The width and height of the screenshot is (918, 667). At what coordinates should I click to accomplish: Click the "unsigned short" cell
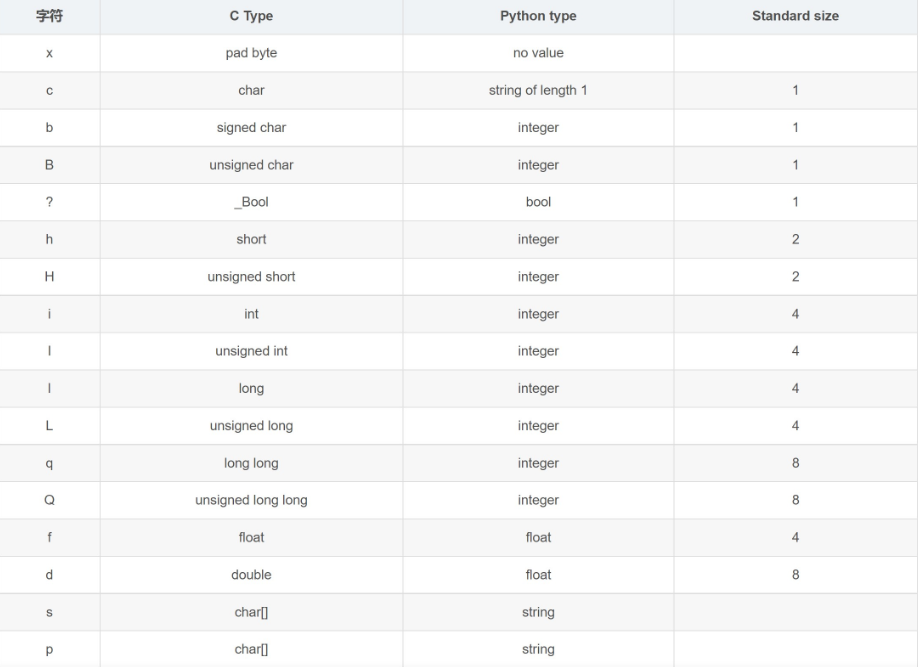(251, 277)
